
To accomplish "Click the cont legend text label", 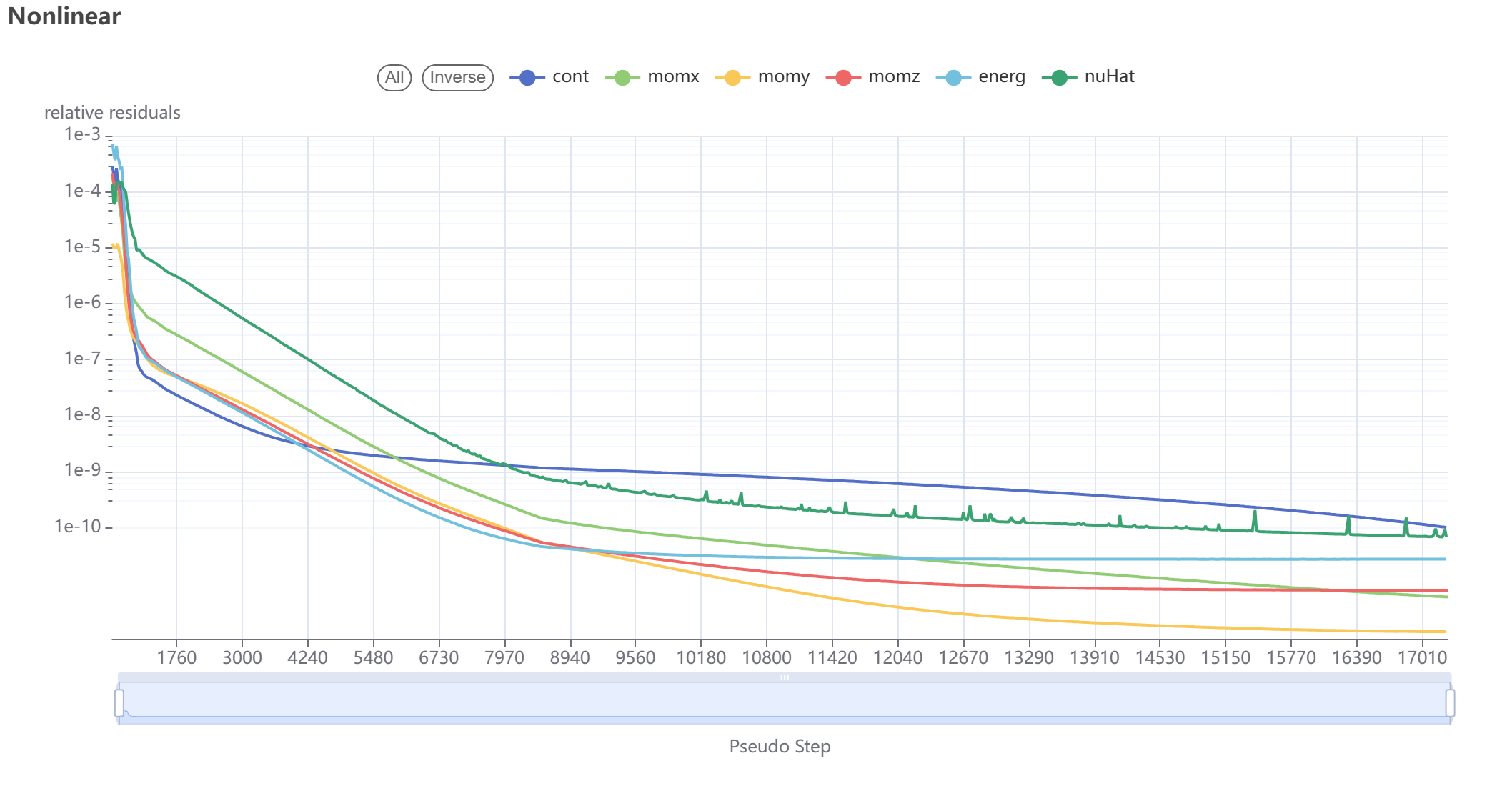I will tap(570, 77).
